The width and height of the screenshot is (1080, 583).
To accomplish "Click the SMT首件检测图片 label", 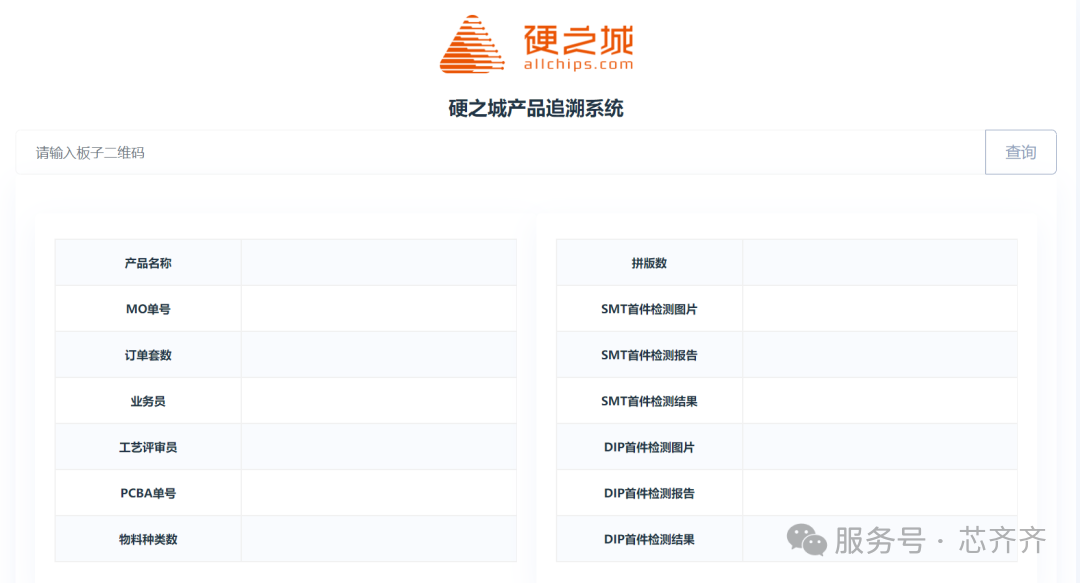I will click(650, 309).
